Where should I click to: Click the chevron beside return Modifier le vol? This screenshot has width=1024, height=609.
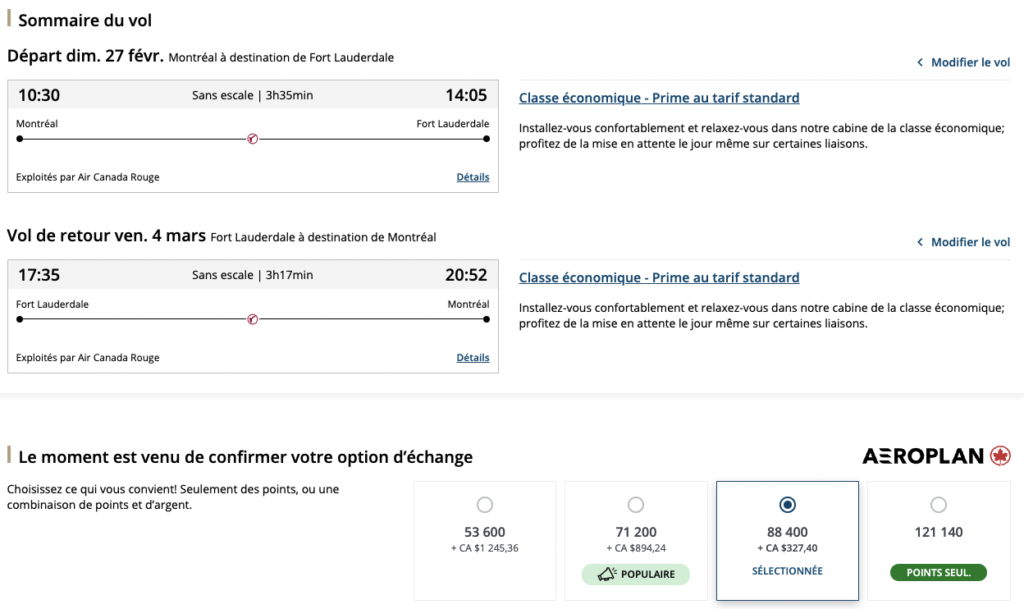[920, 242]
